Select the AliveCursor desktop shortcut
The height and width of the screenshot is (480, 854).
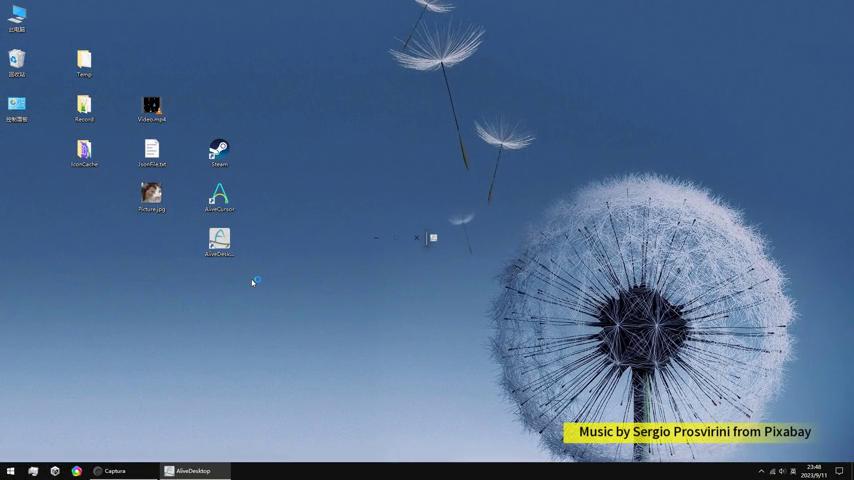click(219, 195)
